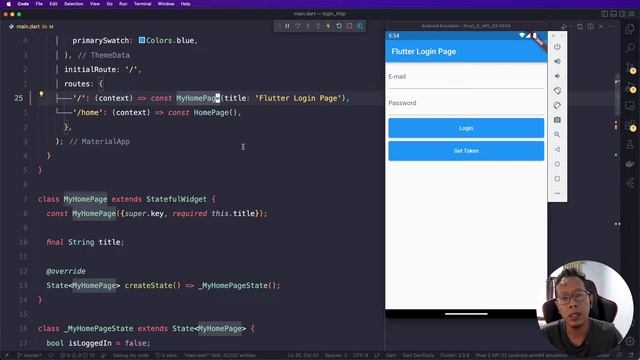Toggle the primary sidebar layout icon

pos(605,14)
